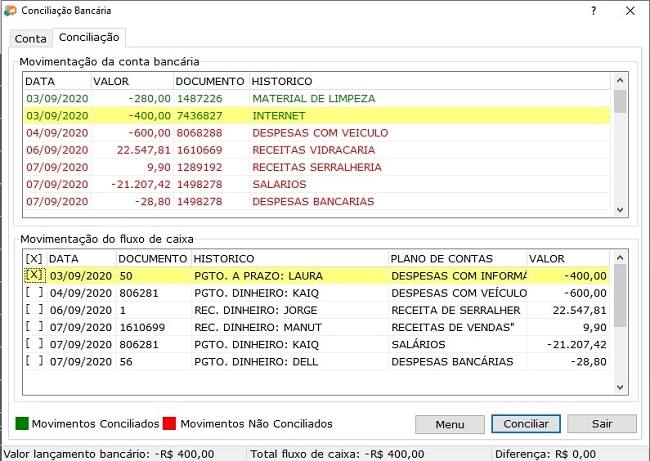Screen dimensions: 650x461
Task: Click document number 8068288
Action: (x=200, y=133)
